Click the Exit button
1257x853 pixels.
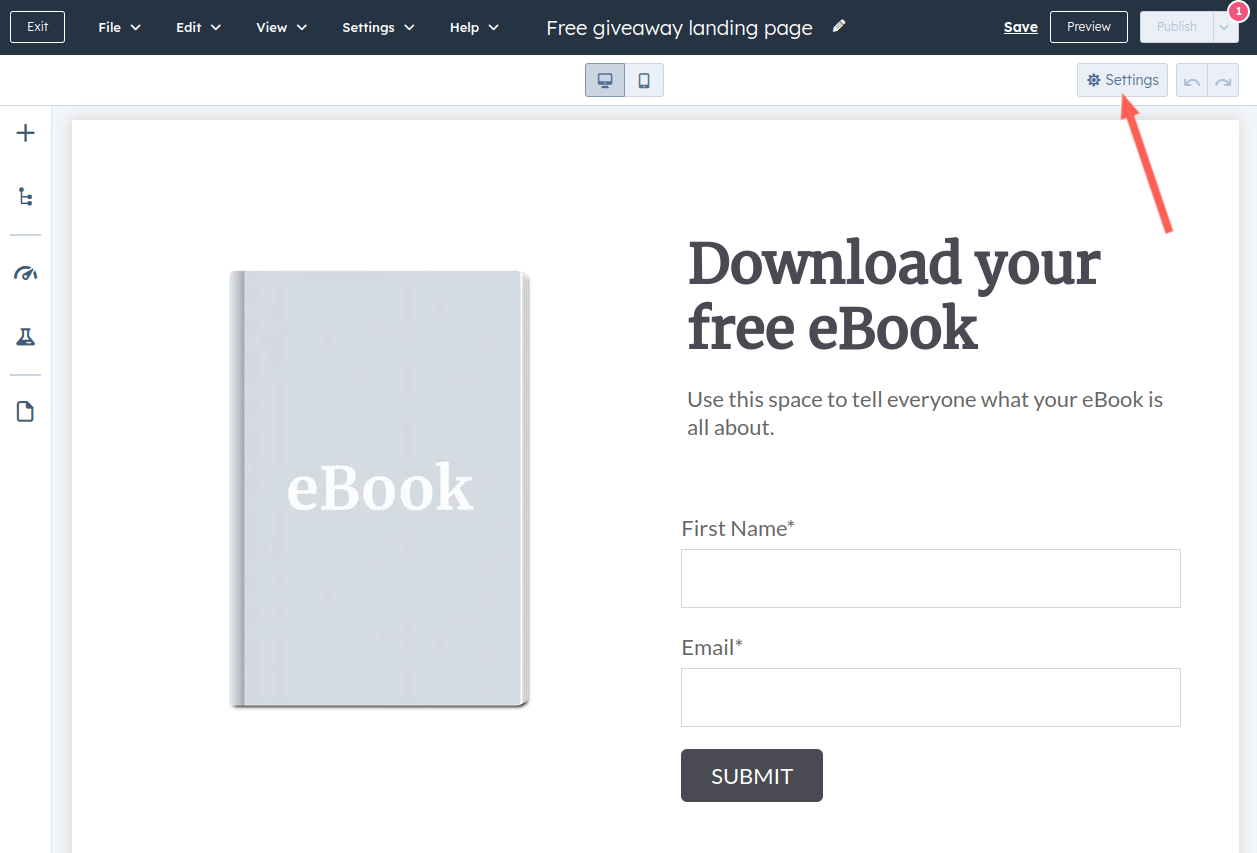(37, 27)
